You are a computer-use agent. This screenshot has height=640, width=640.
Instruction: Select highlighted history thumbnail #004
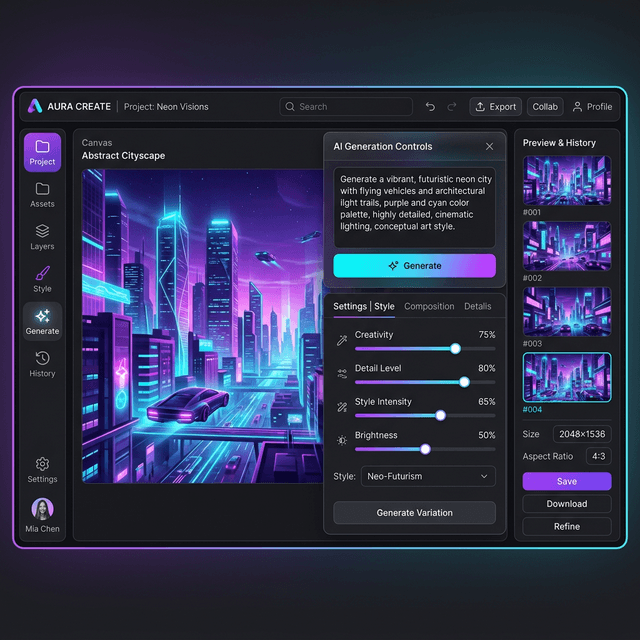567,378
